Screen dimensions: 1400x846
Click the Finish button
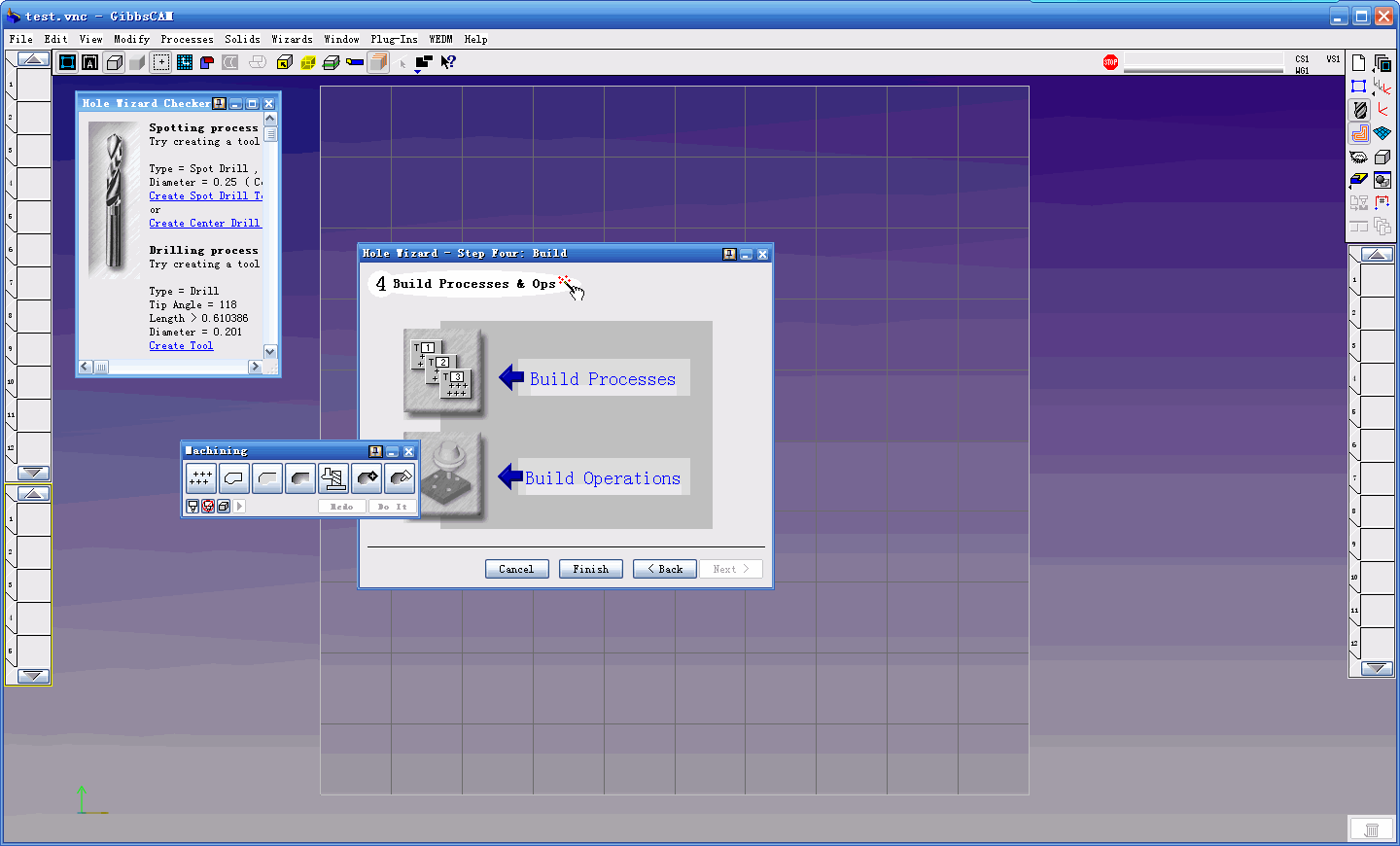pos(590,569)
